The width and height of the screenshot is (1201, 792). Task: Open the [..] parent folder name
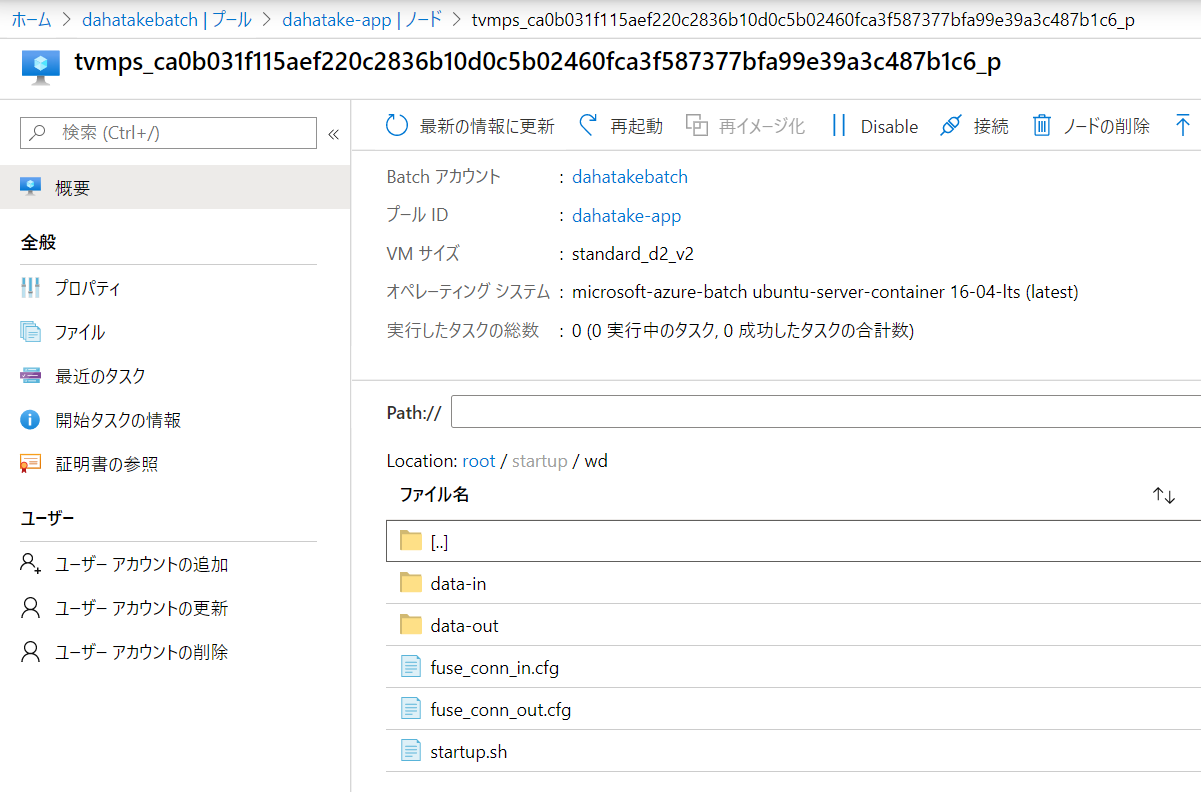pos(439,541)
